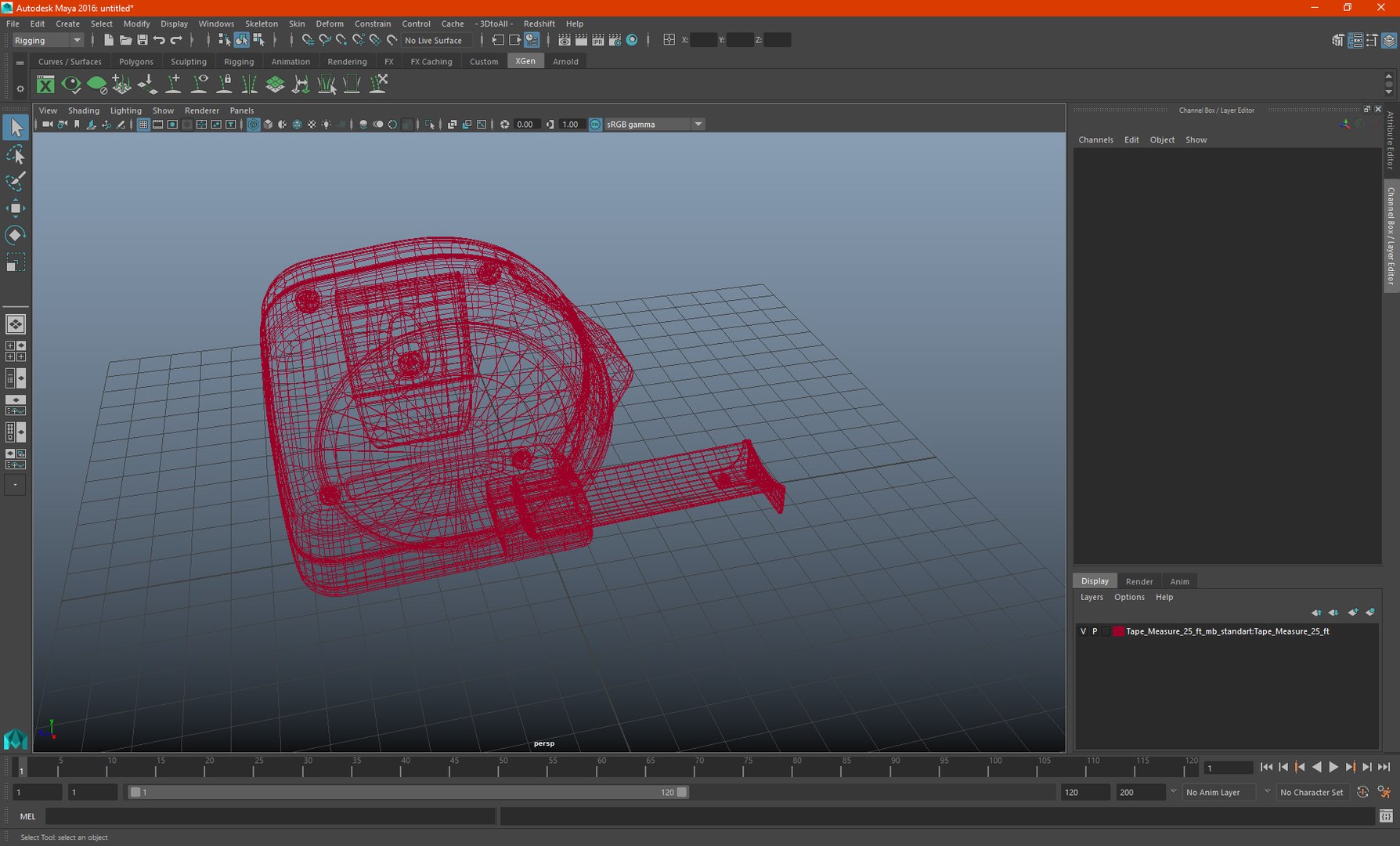Image resolution: width=1400 pixels, height=846 pixels.
Task: Choose the Move tool in toolbox
Action: [15, 208]
